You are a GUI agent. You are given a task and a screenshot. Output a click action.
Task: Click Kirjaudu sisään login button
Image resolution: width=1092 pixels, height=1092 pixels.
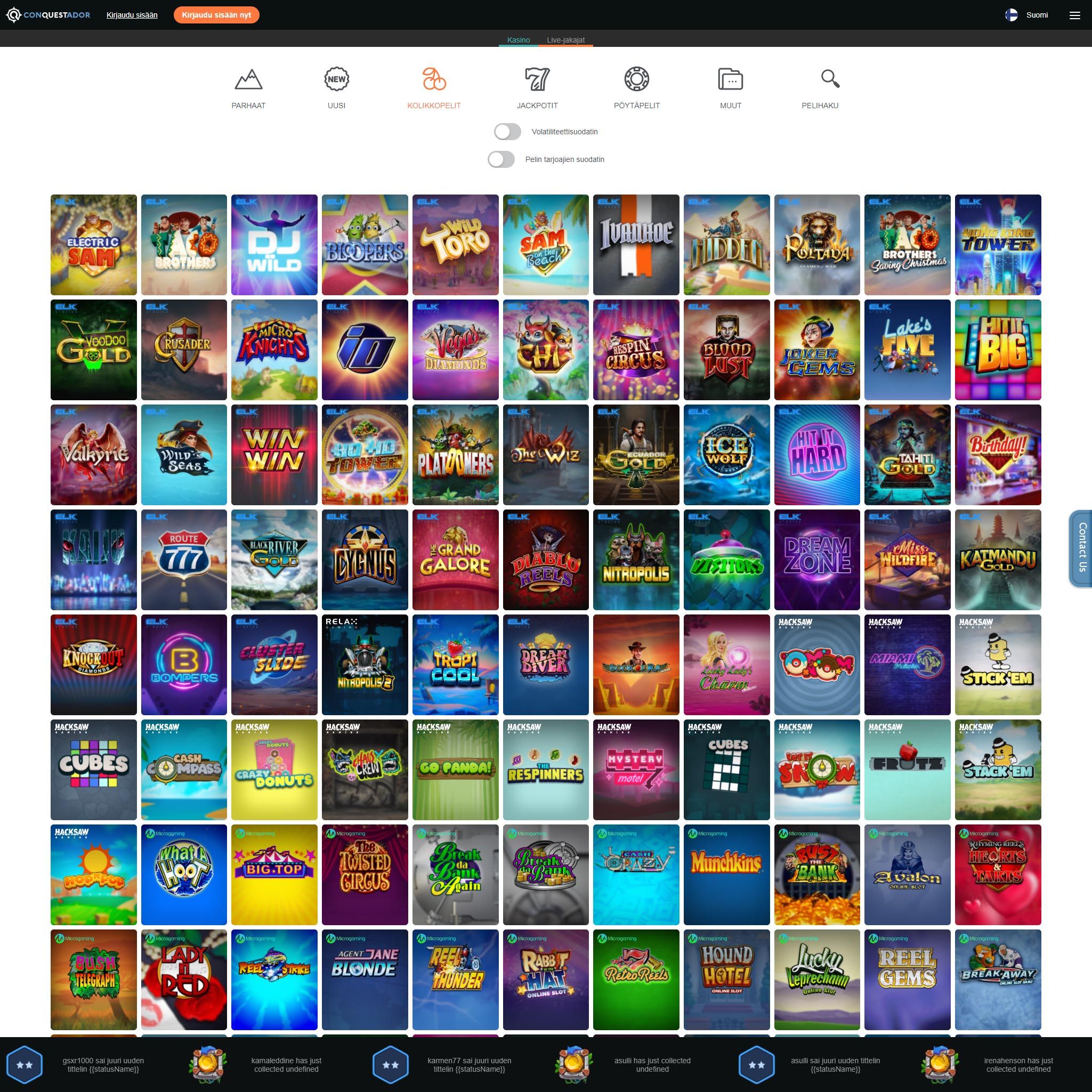point(131,15)
